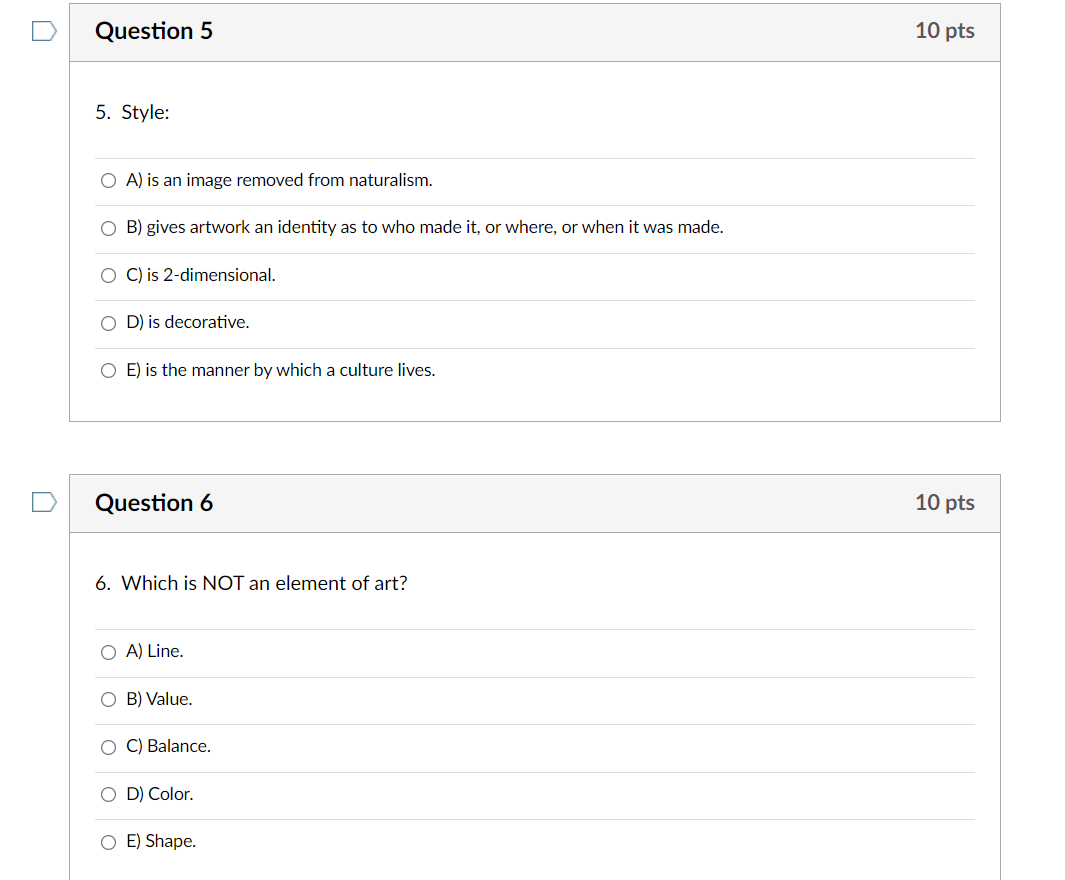Choose answer C "is 2-dimensional"
The image size is (1065, 880).
108,275
